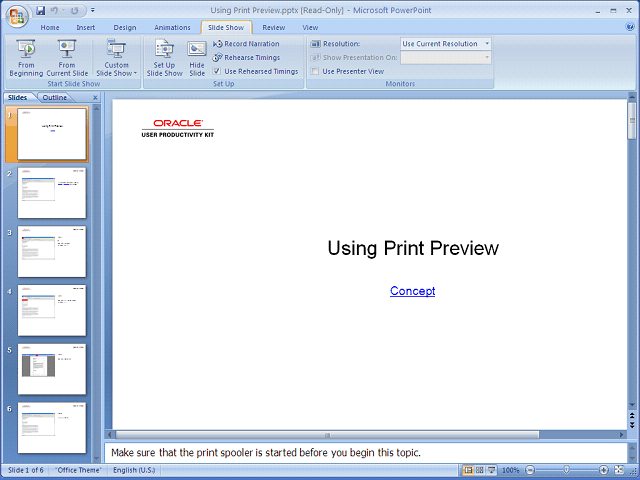640x480 pixels.
Task: Click the slide pane scroll-down arrow
Action: (x=96, y=459)
